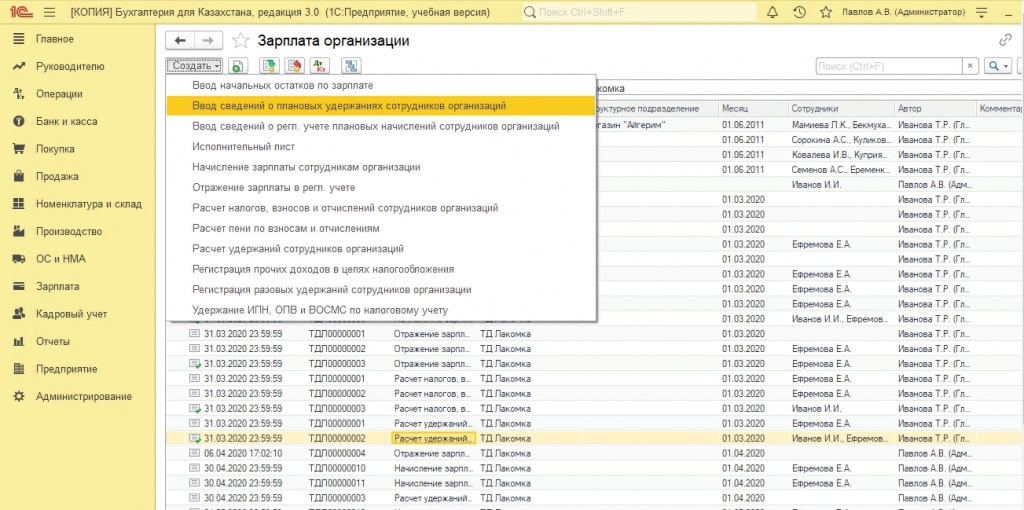The image size is (1024, 510).
Task: Select document number ТДЛ00000010
Action: (x=337, y=468)
